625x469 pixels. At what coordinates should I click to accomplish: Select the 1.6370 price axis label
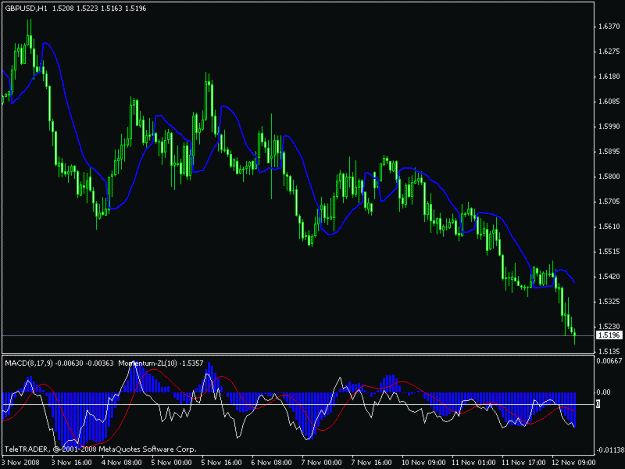tap(609, 26)
